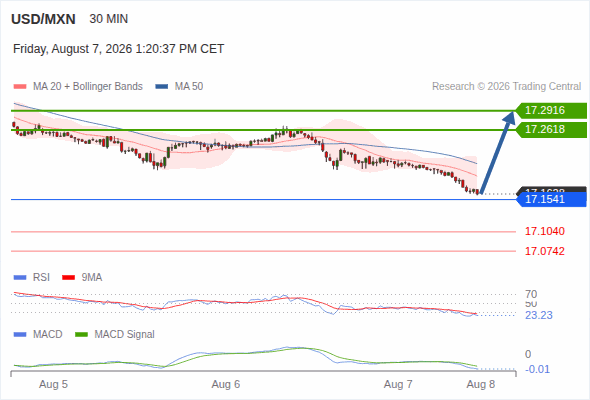Click the MACD value -0.01 label

tap(537, 369)
